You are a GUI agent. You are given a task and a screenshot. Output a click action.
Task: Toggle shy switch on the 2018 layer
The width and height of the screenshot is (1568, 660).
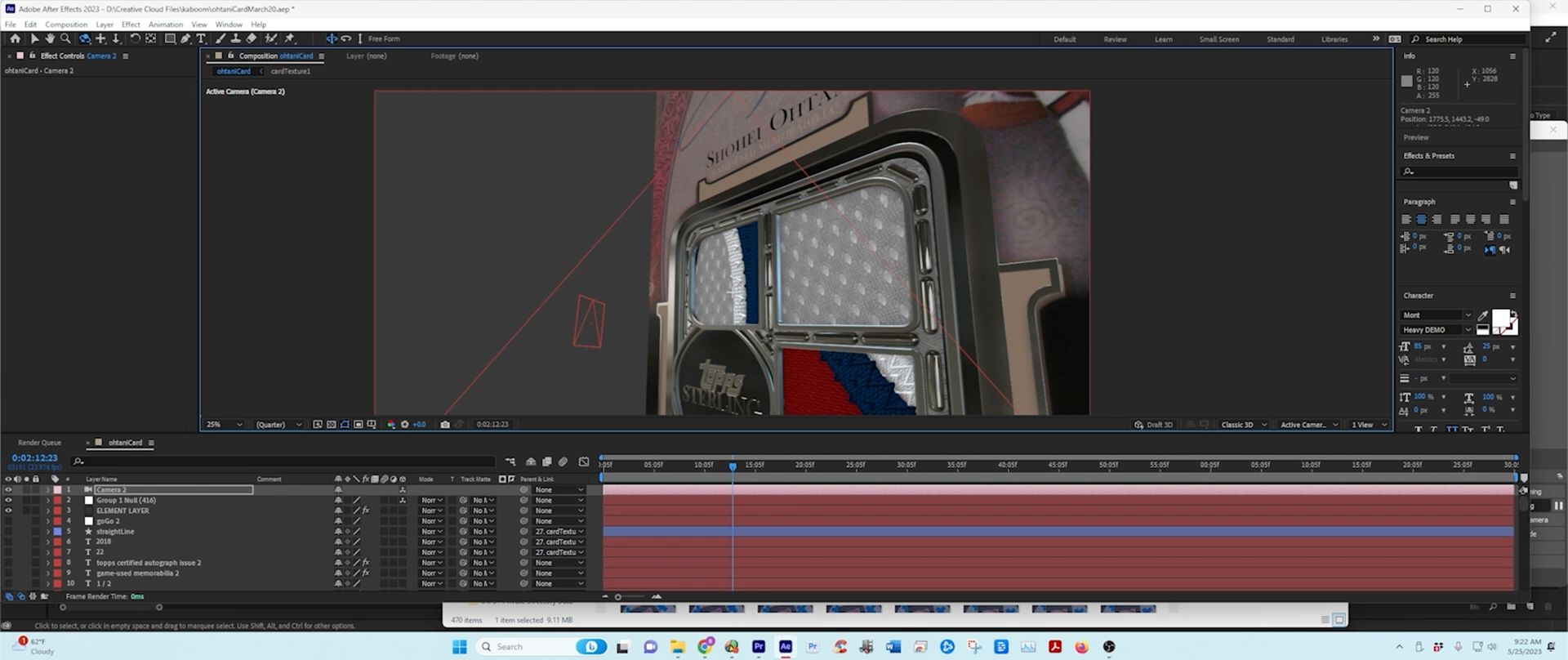(x=338, y=542)
